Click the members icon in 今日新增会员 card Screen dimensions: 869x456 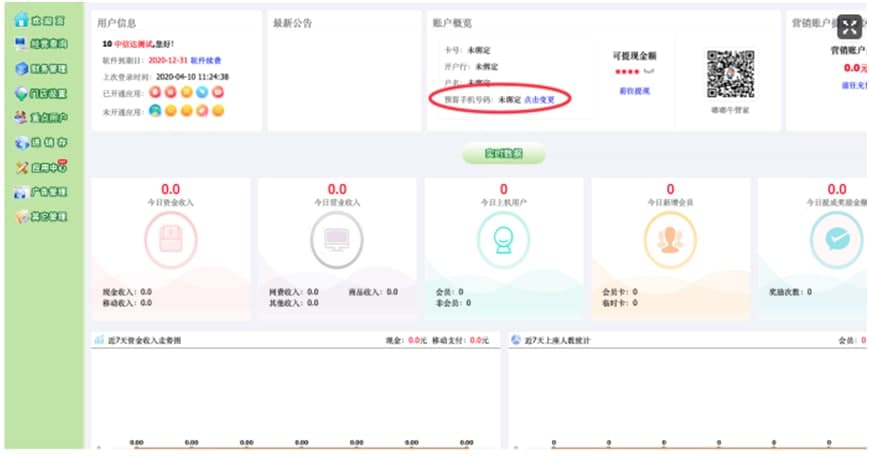pos(670,240)
